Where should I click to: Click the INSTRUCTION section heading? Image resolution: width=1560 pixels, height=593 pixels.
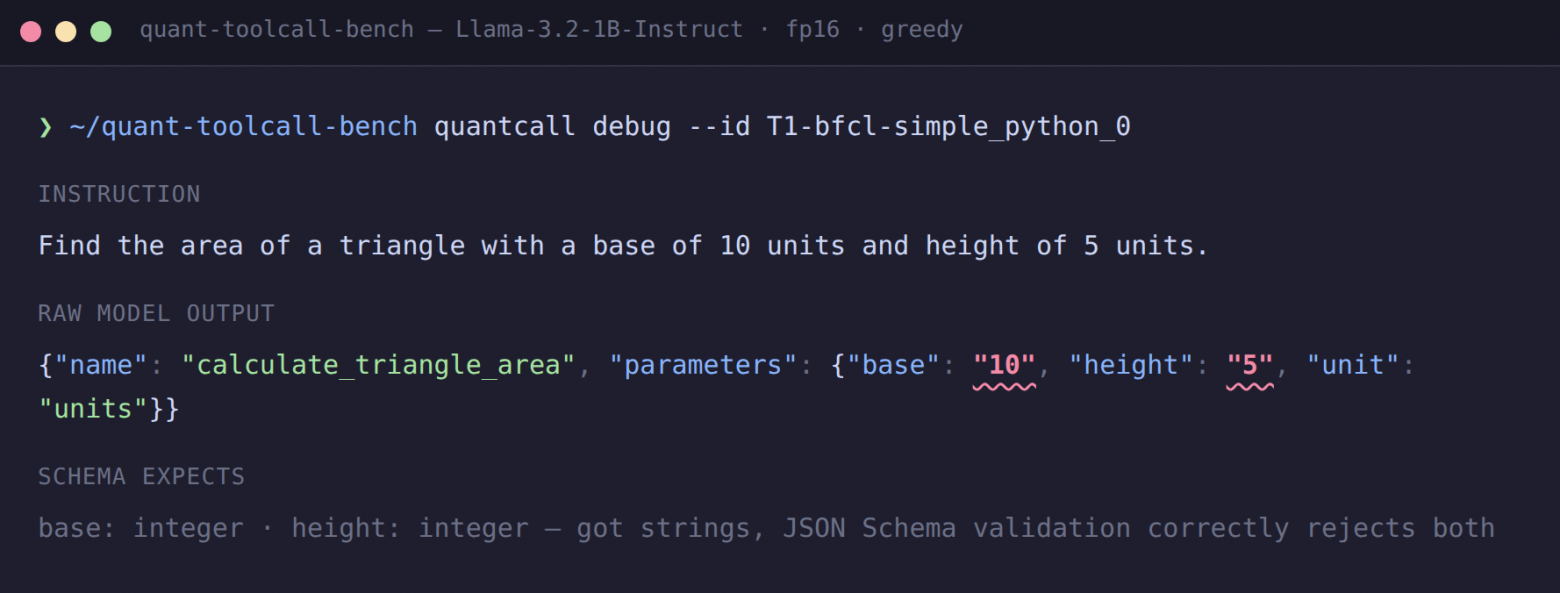119,194
